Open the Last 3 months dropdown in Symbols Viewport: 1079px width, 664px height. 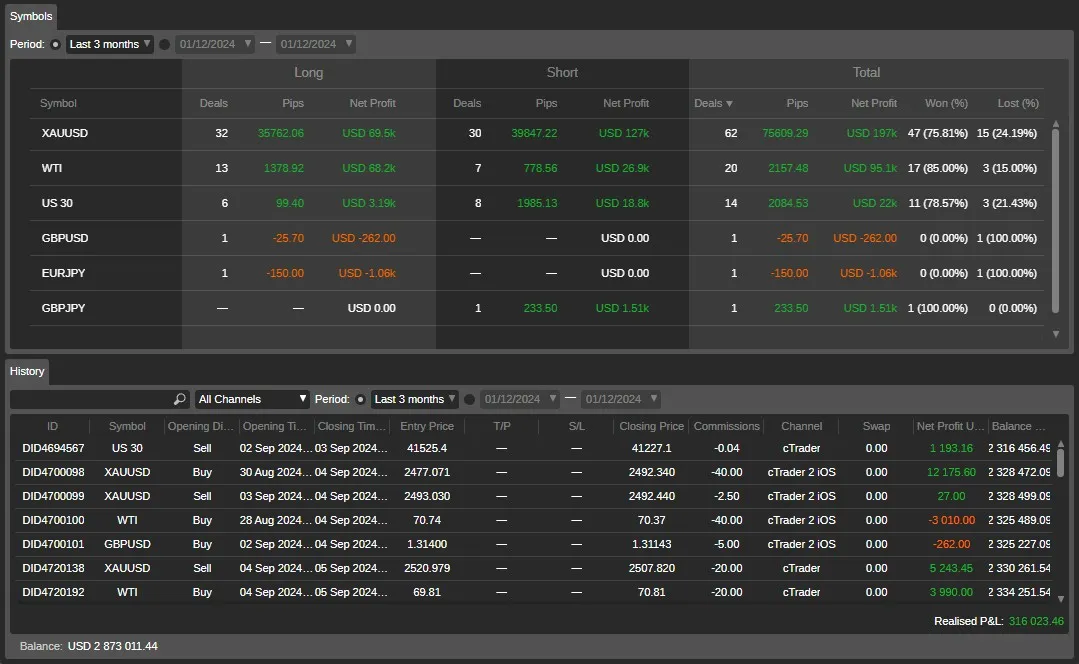(x=110, y=44)
